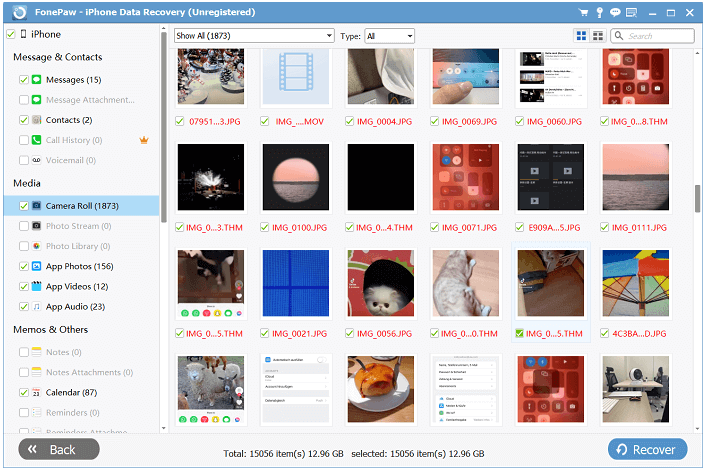Select App Photos (156) category

79,266
